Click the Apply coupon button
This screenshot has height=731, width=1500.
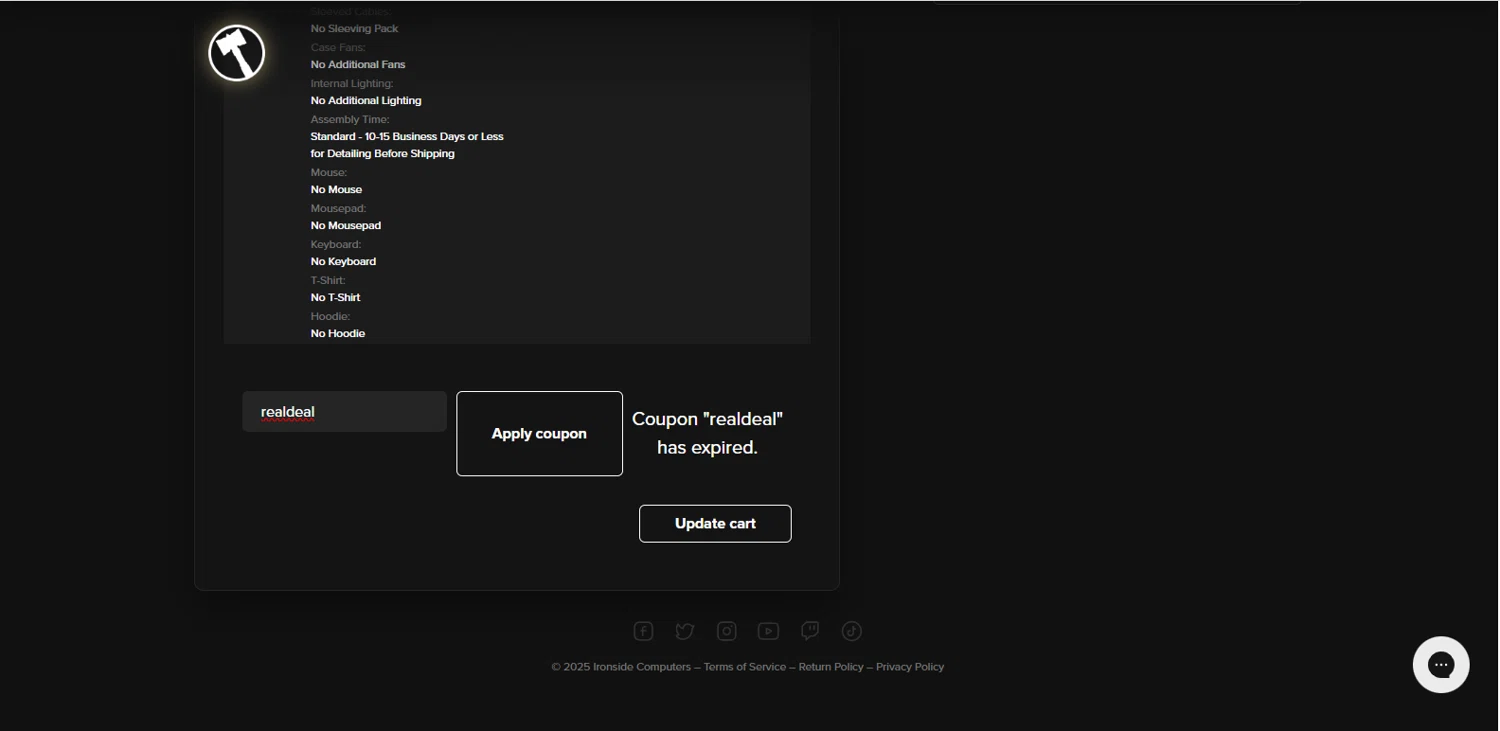click(x=539, y=434)
